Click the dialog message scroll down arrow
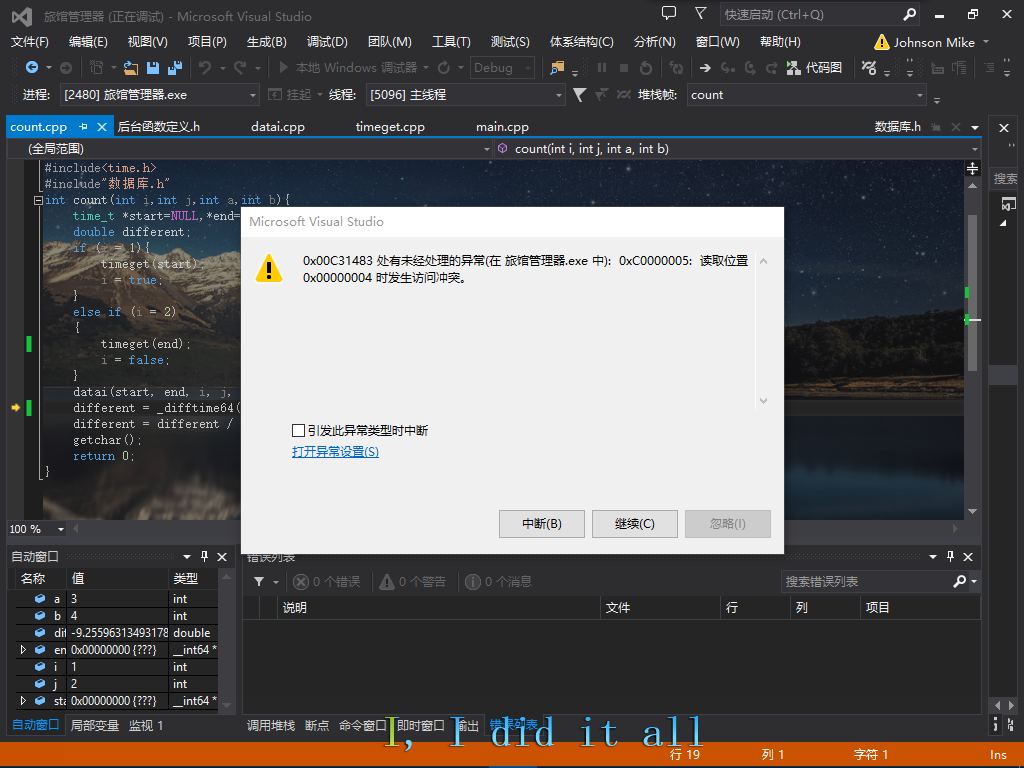Screen dimensions: 1024x768 coord(763,401)
